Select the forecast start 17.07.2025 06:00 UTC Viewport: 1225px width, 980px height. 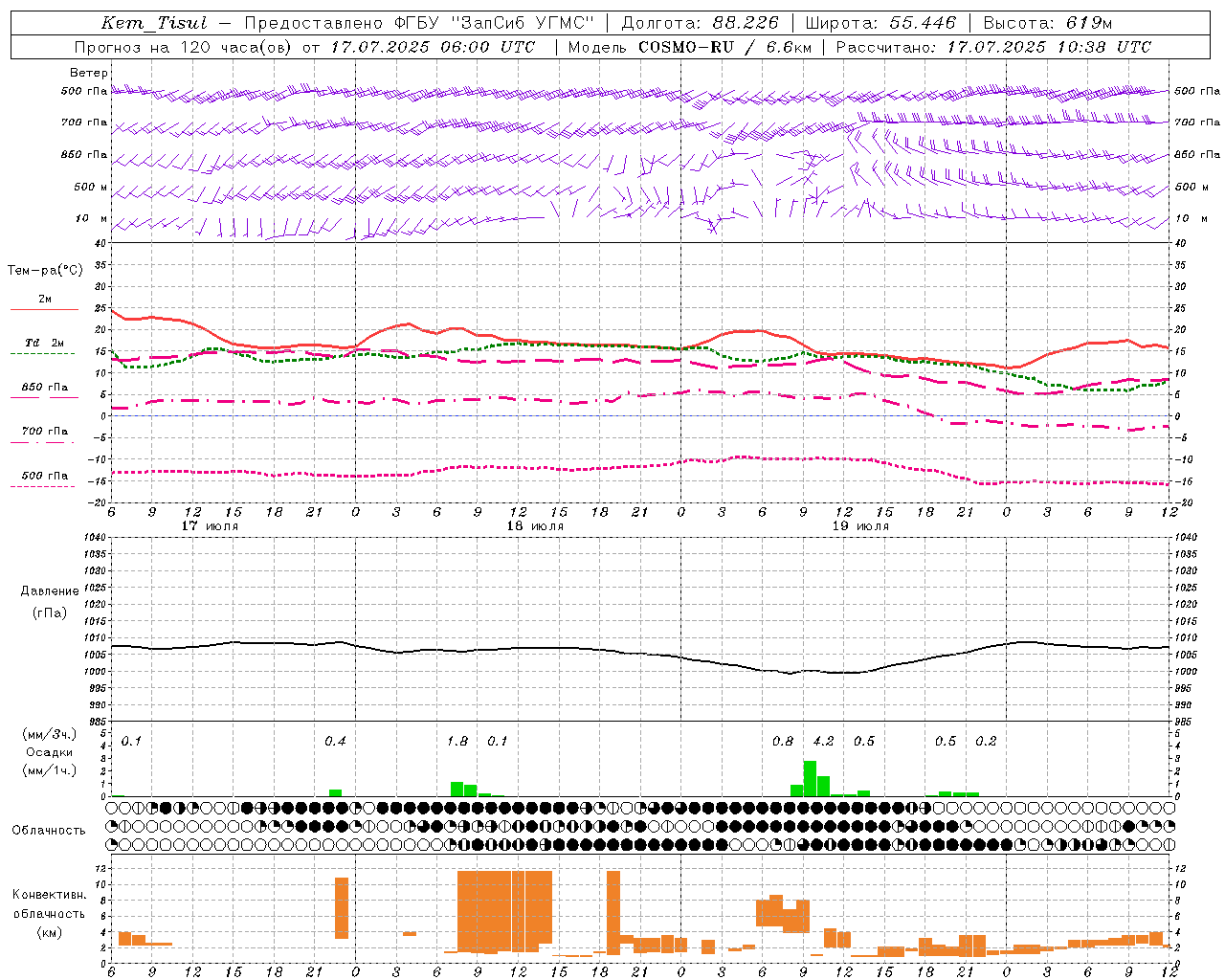pos(433,47)
